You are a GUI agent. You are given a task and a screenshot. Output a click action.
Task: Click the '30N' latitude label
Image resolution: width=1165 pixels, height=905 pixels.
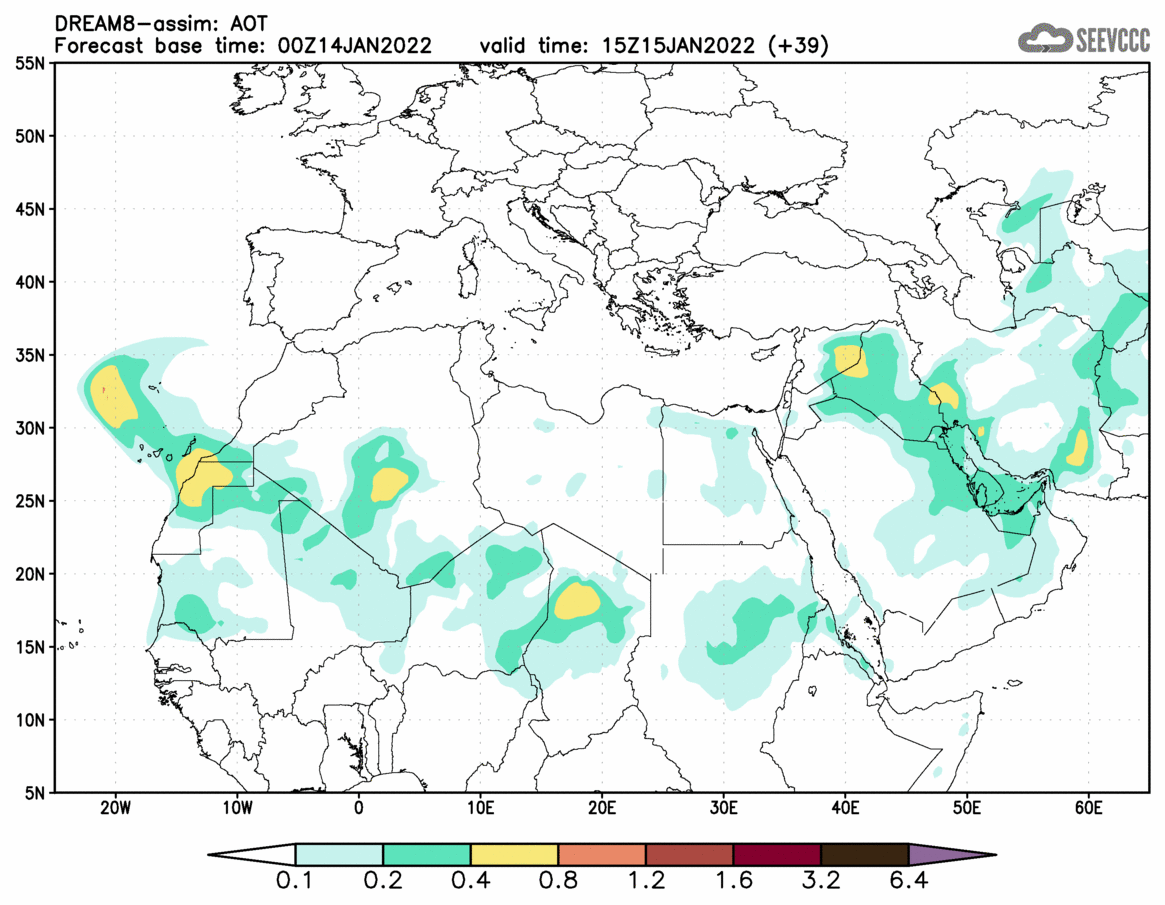pos(30,428)
